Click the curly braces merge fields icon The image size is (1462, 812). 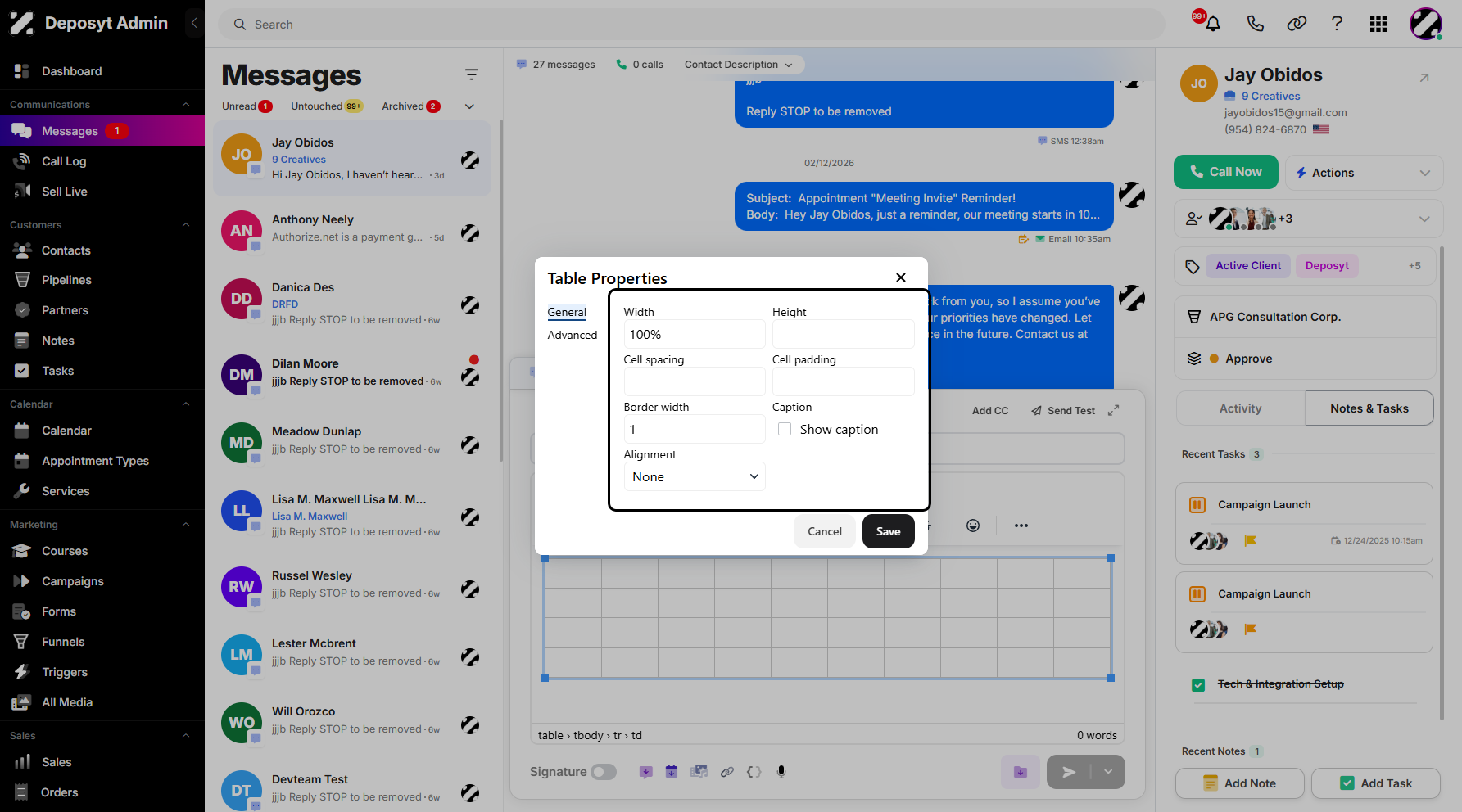click(x=754, y=771)
